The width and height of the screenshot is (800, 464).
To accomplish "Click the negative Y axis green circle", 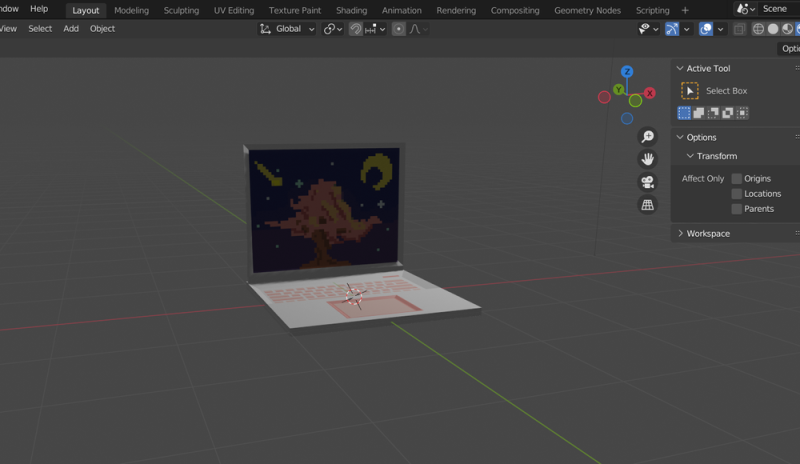I will pyautogui.click(x=635, y=101).
